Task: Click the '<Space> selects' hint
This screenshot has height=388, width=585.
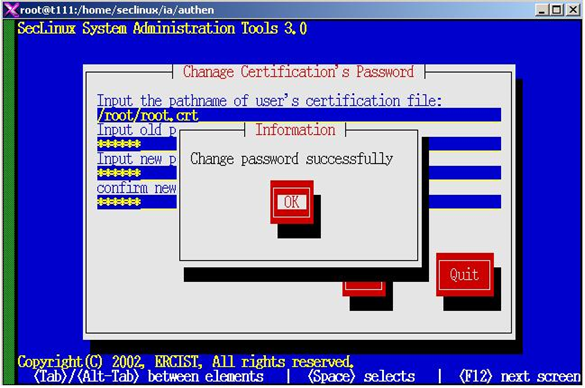Action: coord(361,376)
